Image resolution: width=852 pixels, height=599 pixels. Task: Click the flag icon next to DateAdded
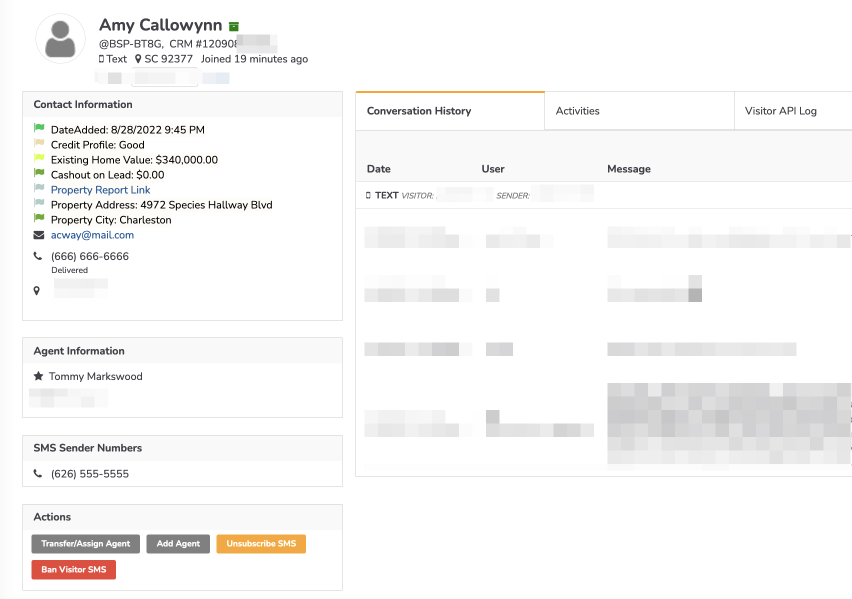(39, 129)
